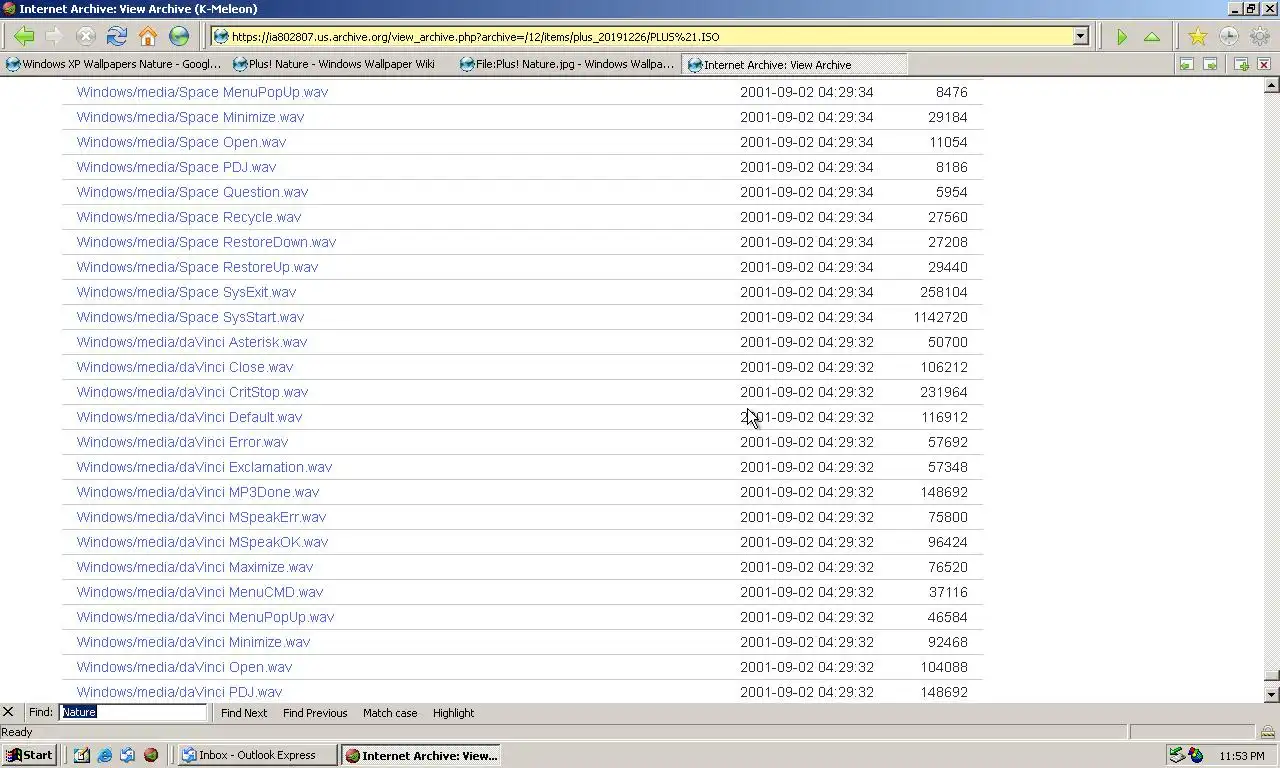Click scrollbar down arrow
Viewport: 1280px width, 768px height.
click(1271, 694)
